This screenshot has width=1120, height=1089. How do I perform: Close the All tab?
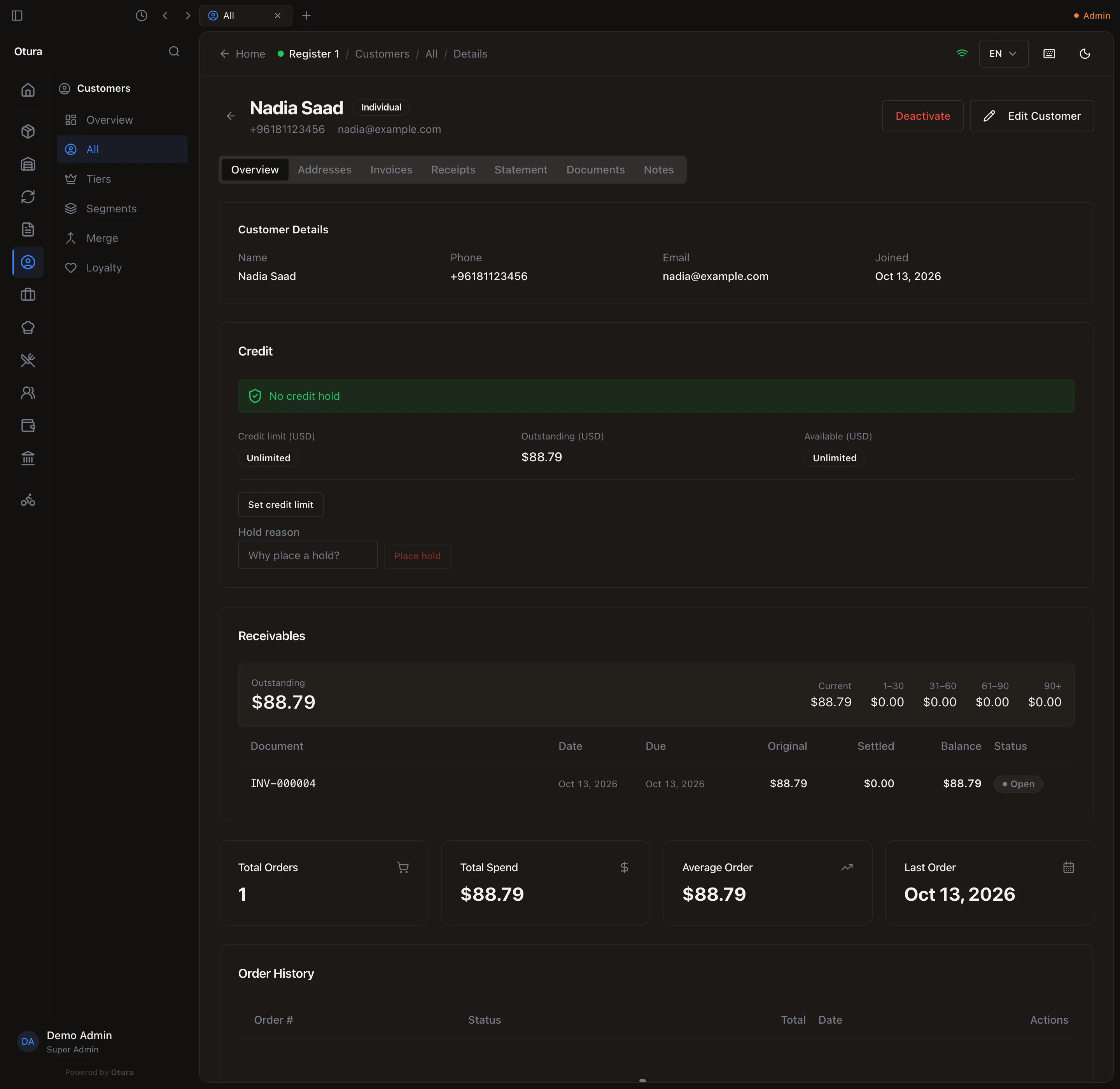pyautogui.click(x=277, y=16)
